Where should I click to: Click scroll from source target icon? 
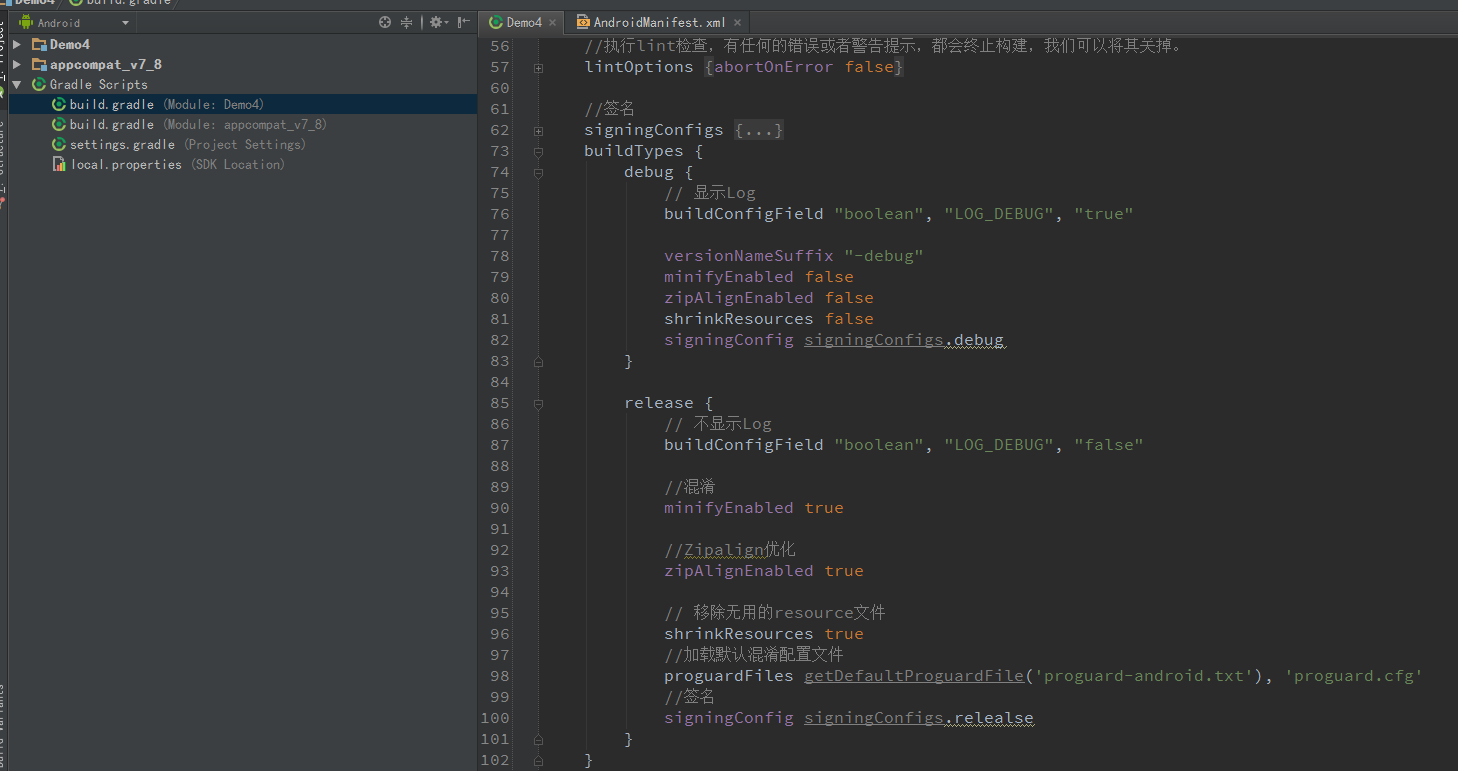(385, 22)
